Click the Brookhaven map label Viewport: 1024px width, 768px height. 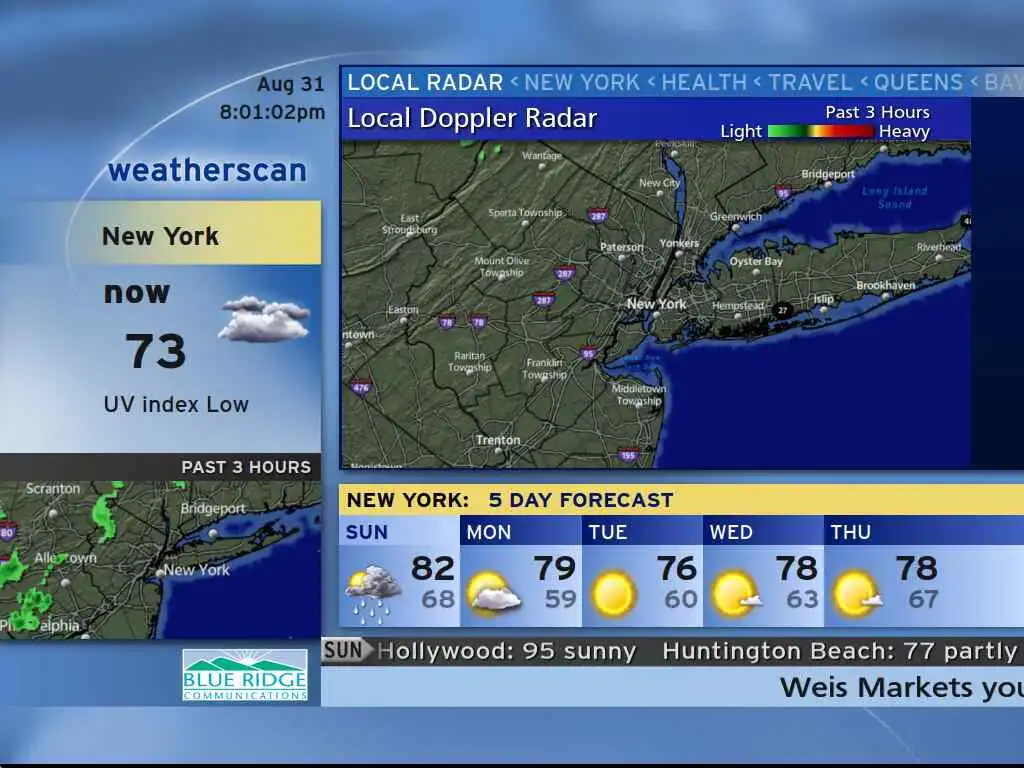point(886,285)
